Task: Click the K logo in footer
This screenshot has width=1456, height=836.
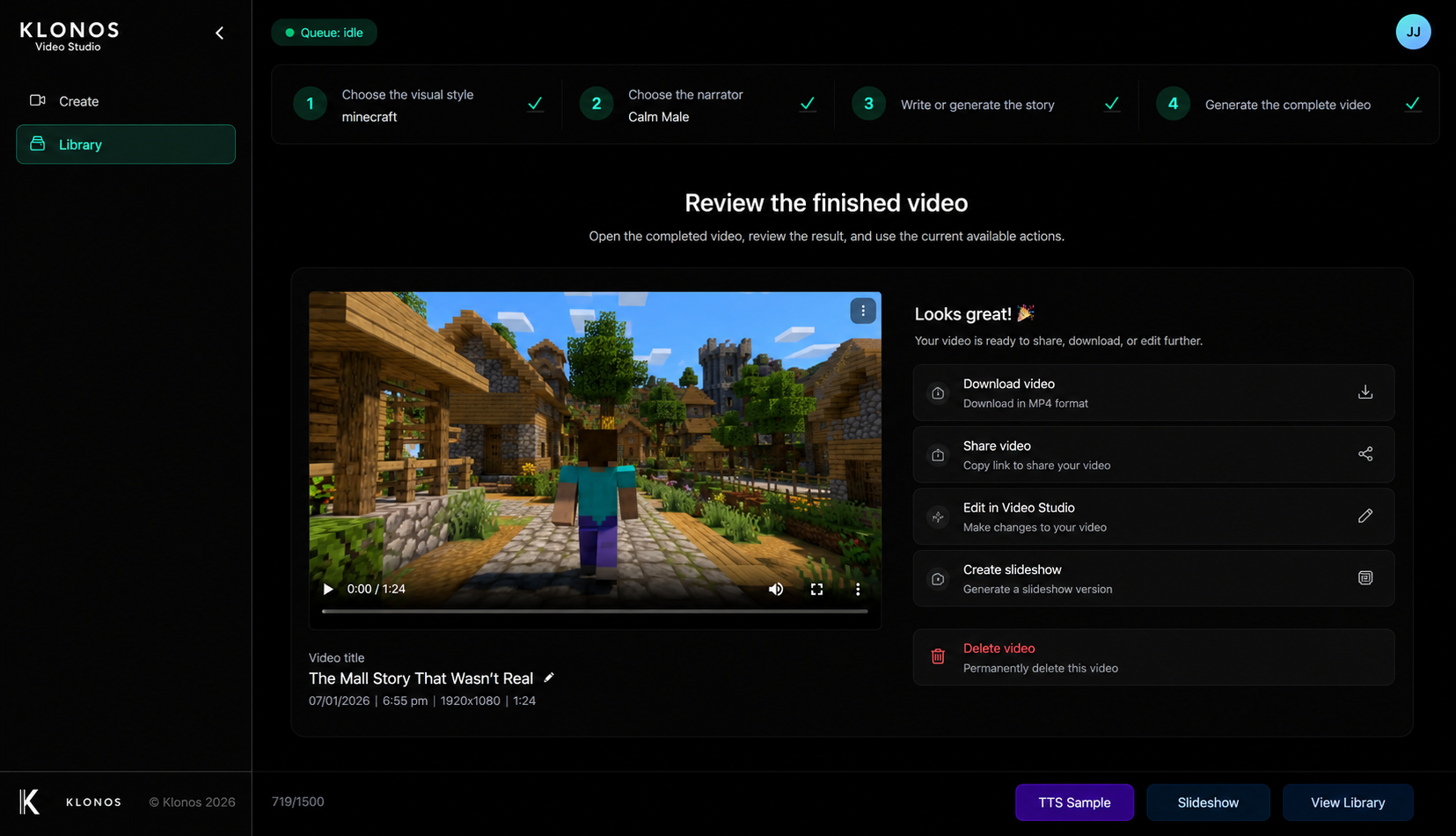Action: 29,802
